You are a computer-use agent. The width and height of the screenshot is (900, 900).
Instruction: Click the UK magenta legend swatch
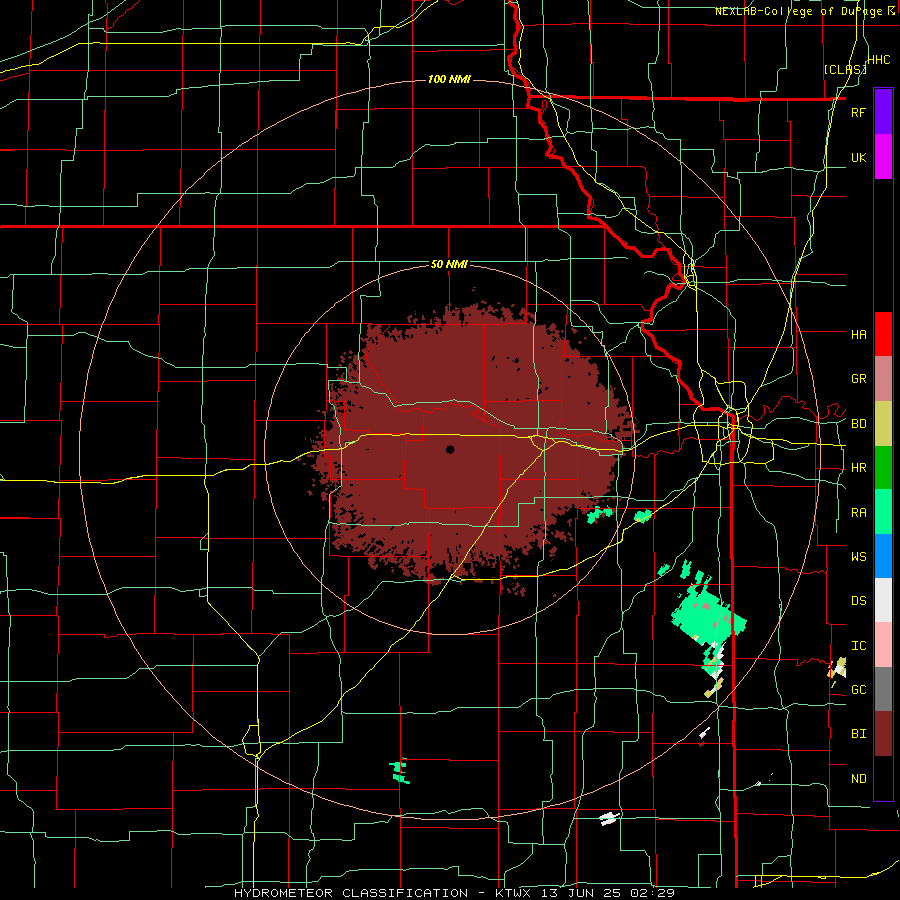point(883,157)
